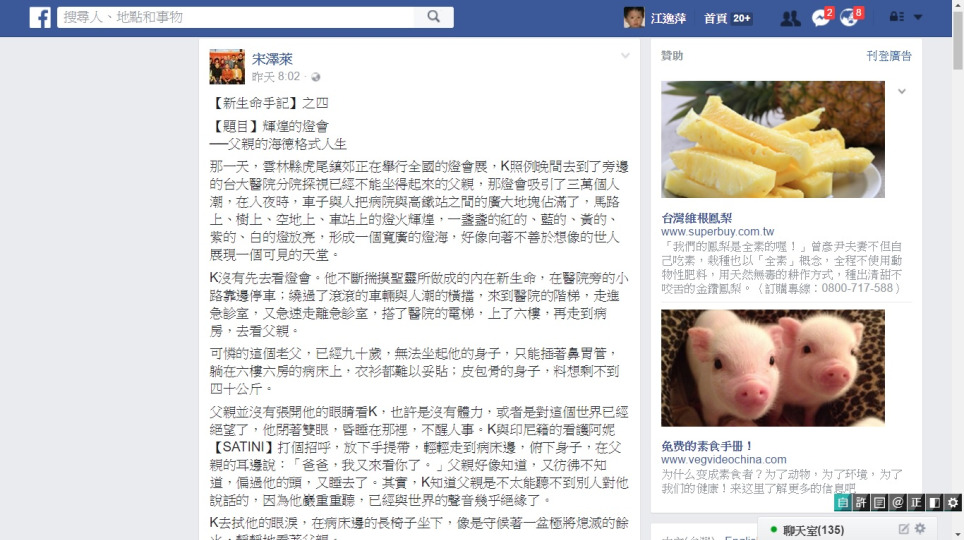Open the messages icon with badge
Image resolution: width=964 pixels, height=540 pixels.
click(821, 17)
